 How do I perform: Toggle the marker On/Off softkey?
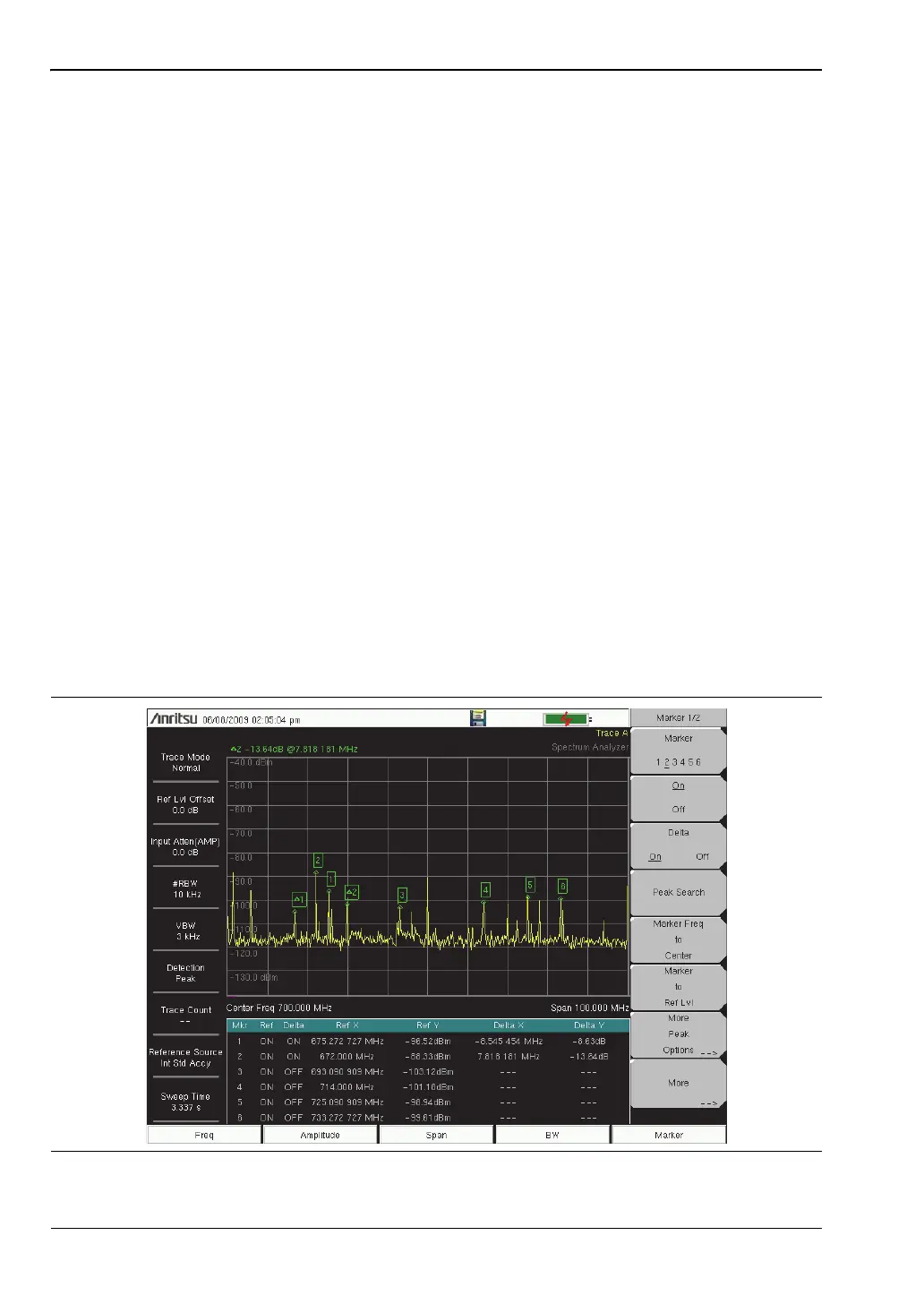[678, 797]
